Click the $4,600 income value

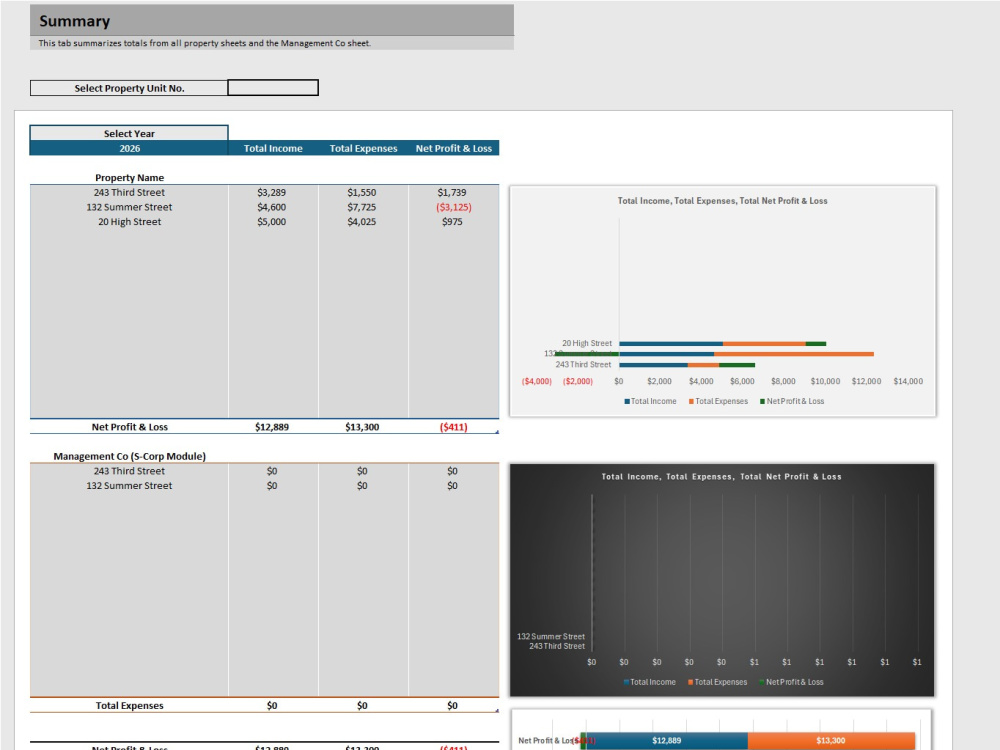tap(272, 207)
